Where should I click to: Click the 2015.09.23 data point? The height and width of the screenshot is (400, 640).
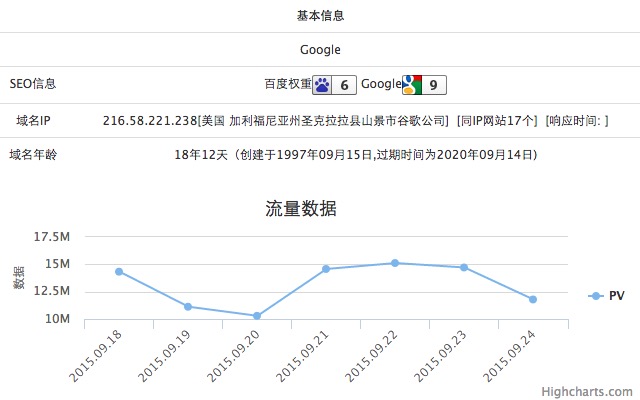[x=464, y=267]
